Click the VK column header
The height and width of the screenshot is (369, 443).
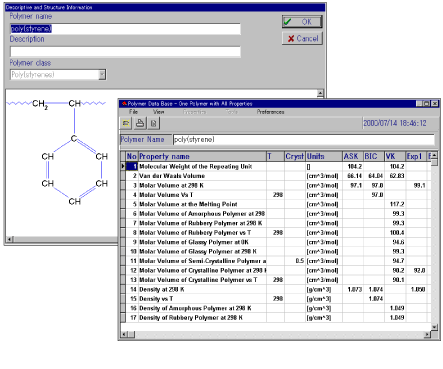(x=395, y=156)
